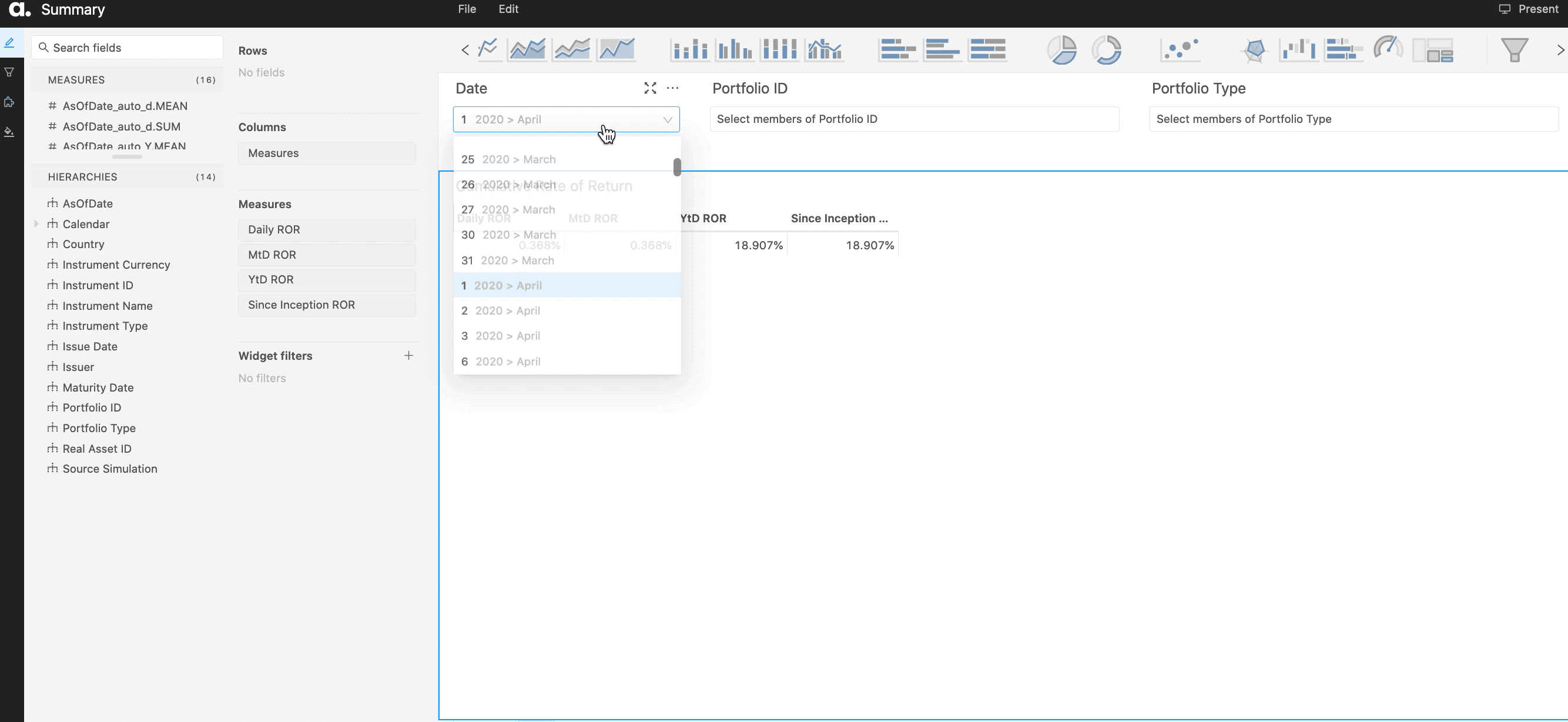Click the Daily ROR measure tile

coord(327,229)
